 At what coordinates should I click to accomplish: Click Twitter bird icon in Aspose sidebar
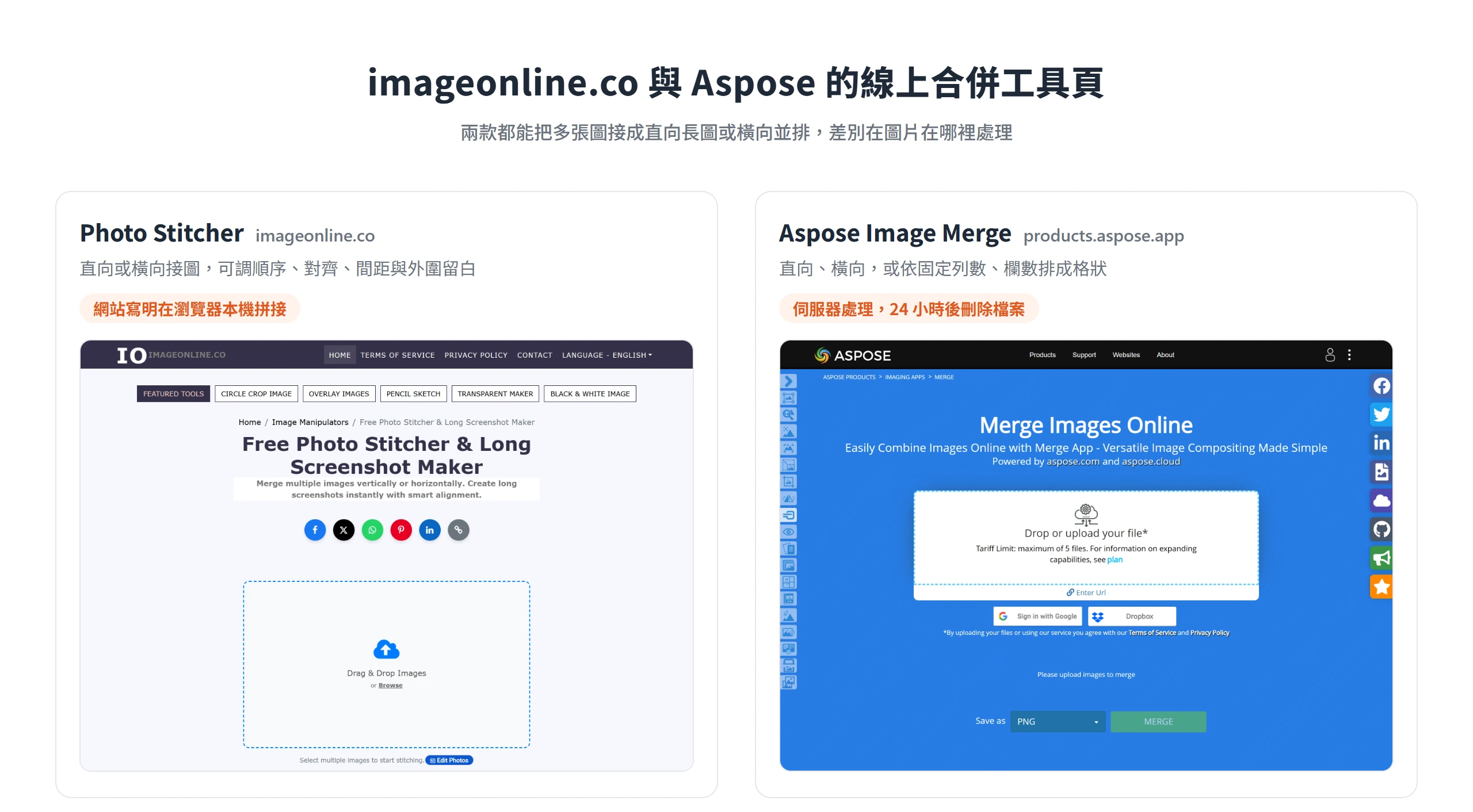coord(1381,414)
